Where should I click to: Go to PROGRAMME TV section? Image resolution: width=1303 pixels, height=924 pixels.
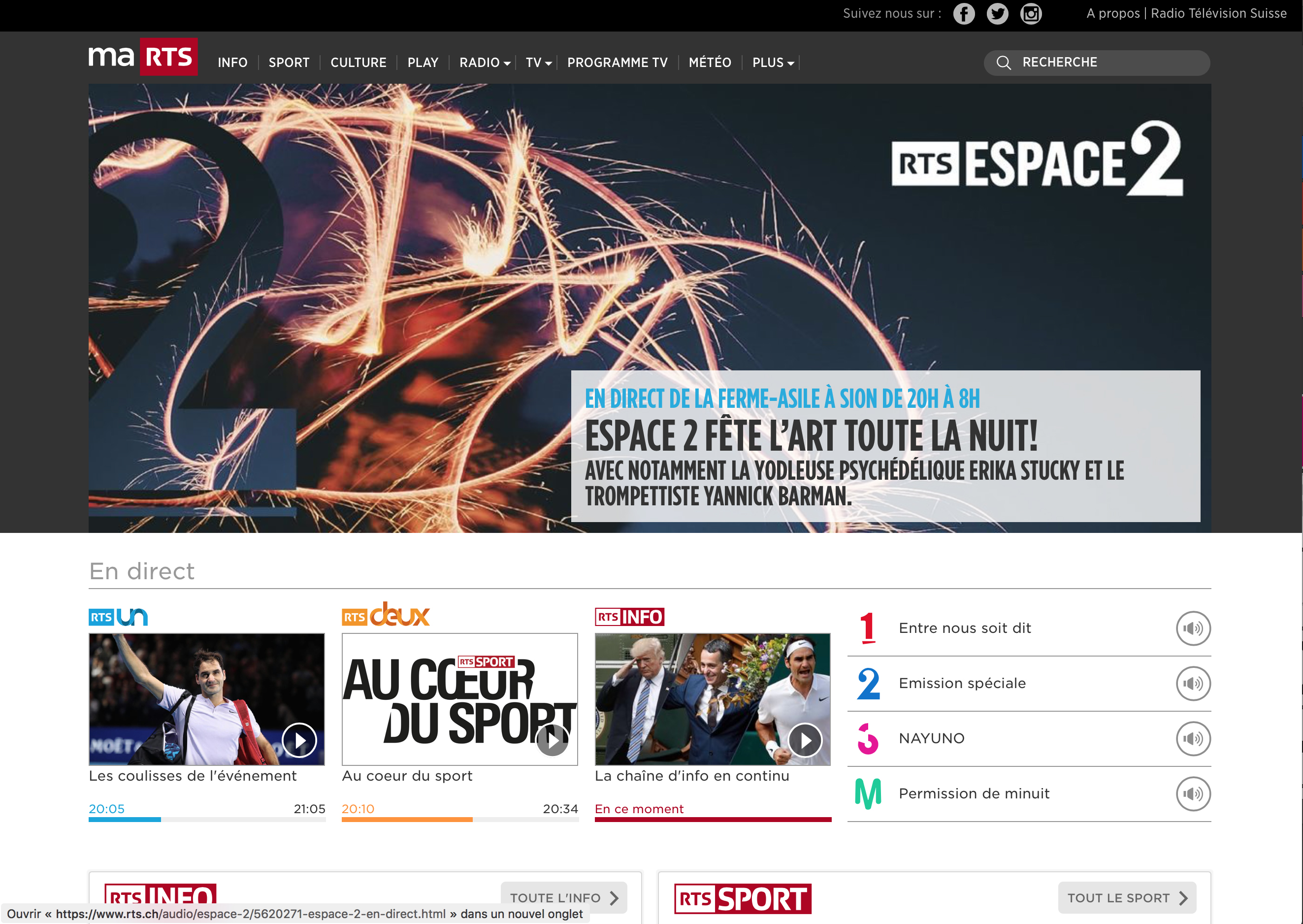pyautogui.click(x=617, y=63)
